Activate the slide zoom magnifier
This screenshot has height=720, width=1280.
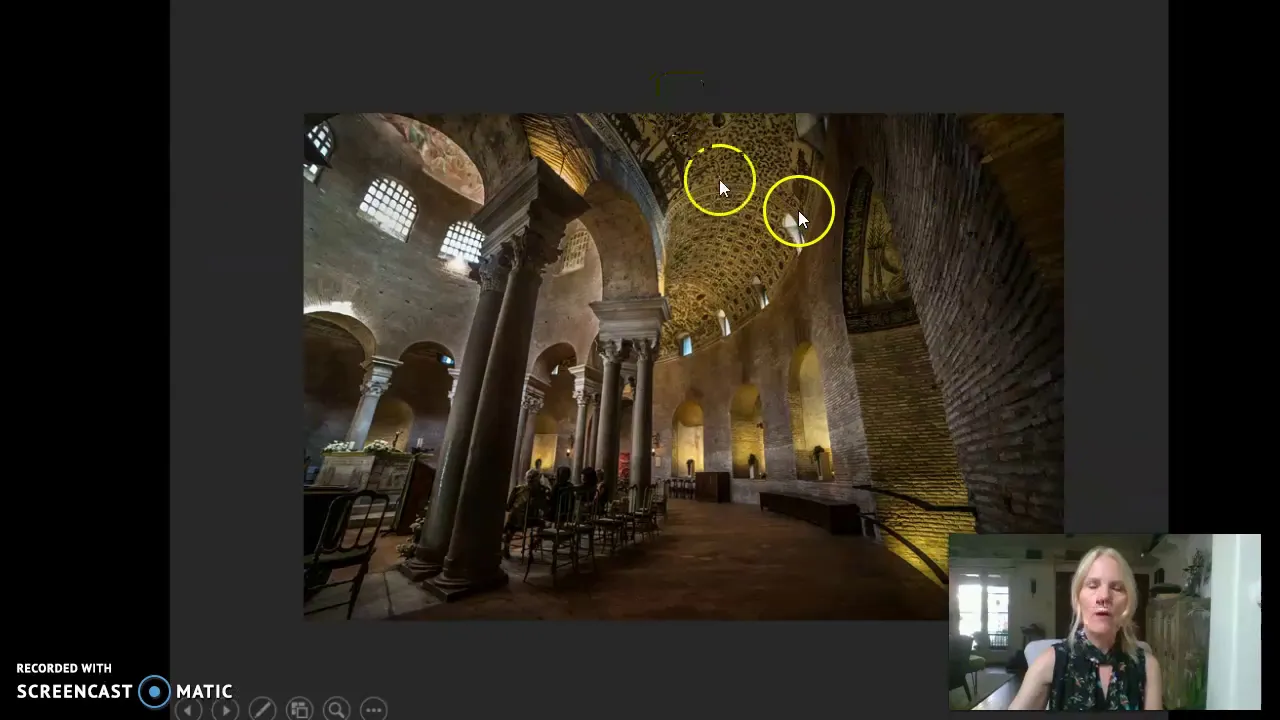pyautogui.click(x=336, y=709)
